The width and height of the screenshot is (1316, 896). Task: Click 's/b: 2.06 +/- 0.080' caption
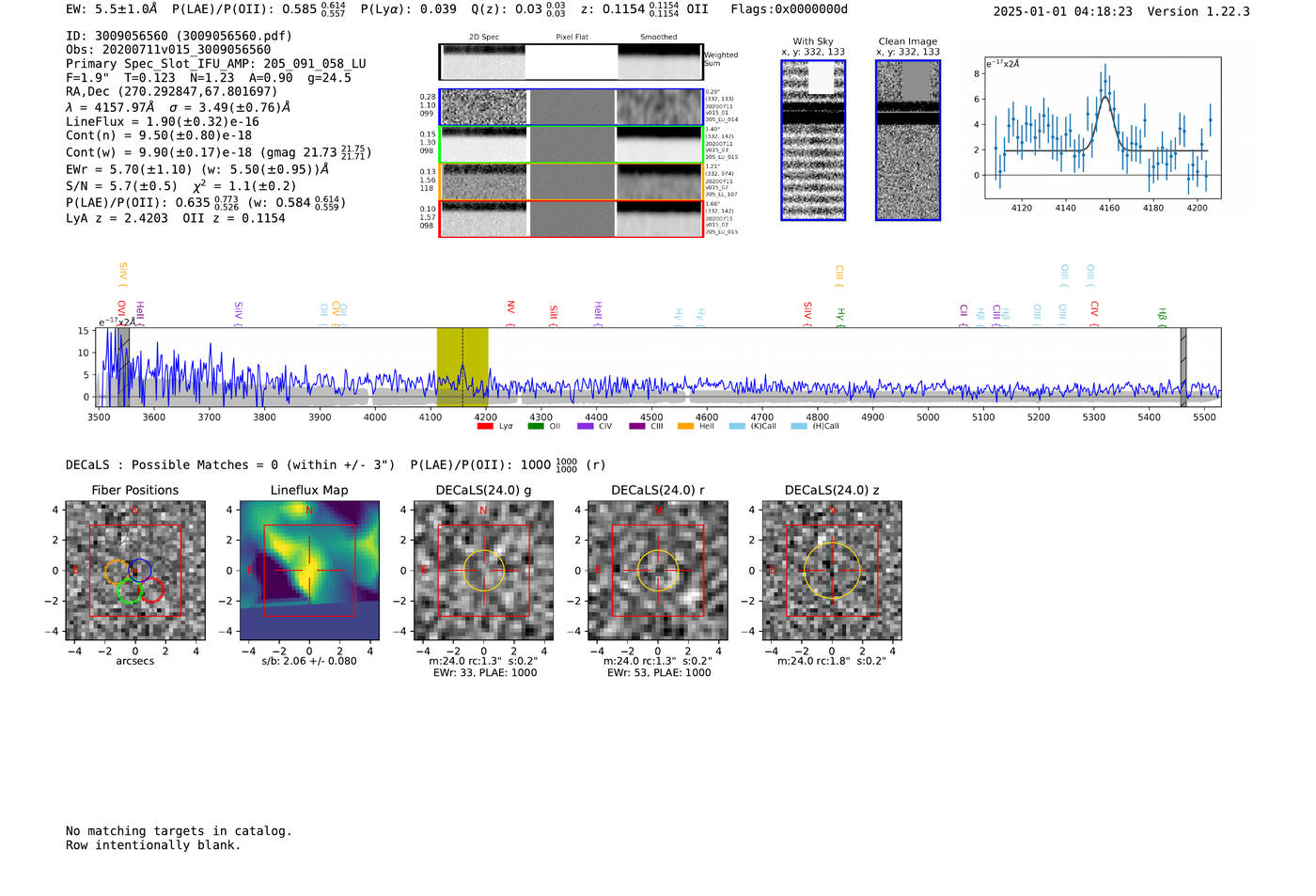point(309,661)
